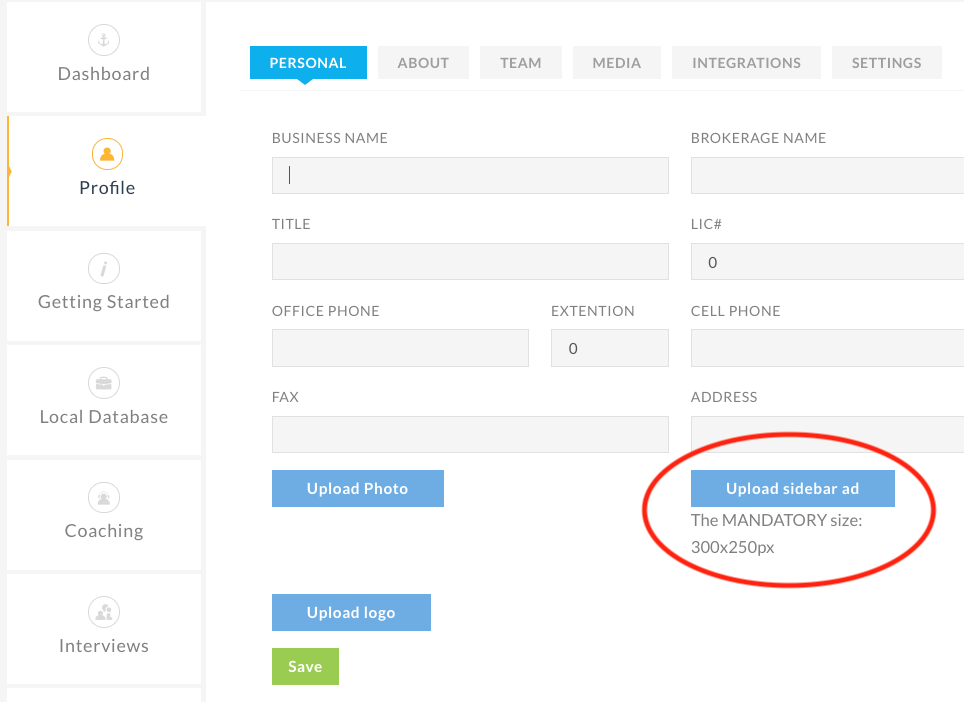The image size is (964, 702).
Task: Click into the Title input field
Action: (470, 262)
